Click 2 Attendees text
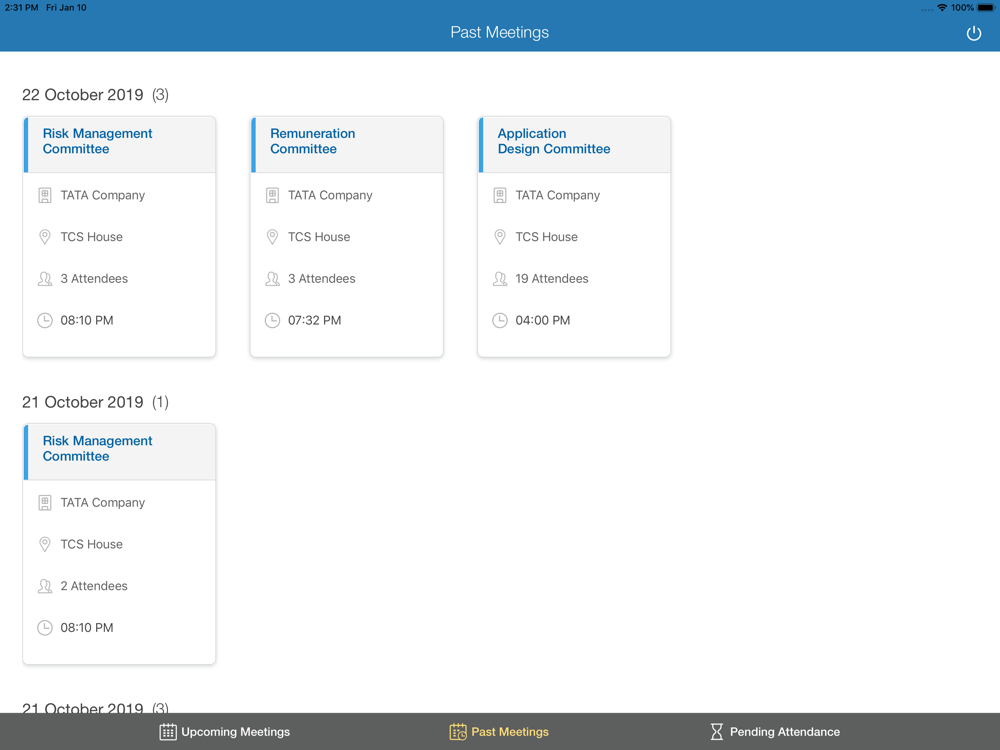This screenshot has height=750, width=1000. tap(94, 586)
